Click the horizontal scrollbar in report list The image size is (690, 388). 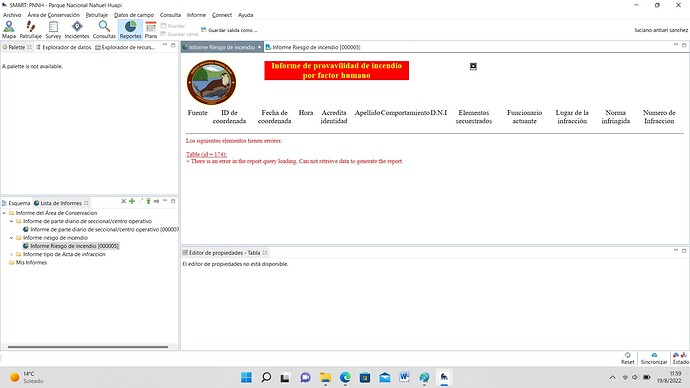coord(88,347)
